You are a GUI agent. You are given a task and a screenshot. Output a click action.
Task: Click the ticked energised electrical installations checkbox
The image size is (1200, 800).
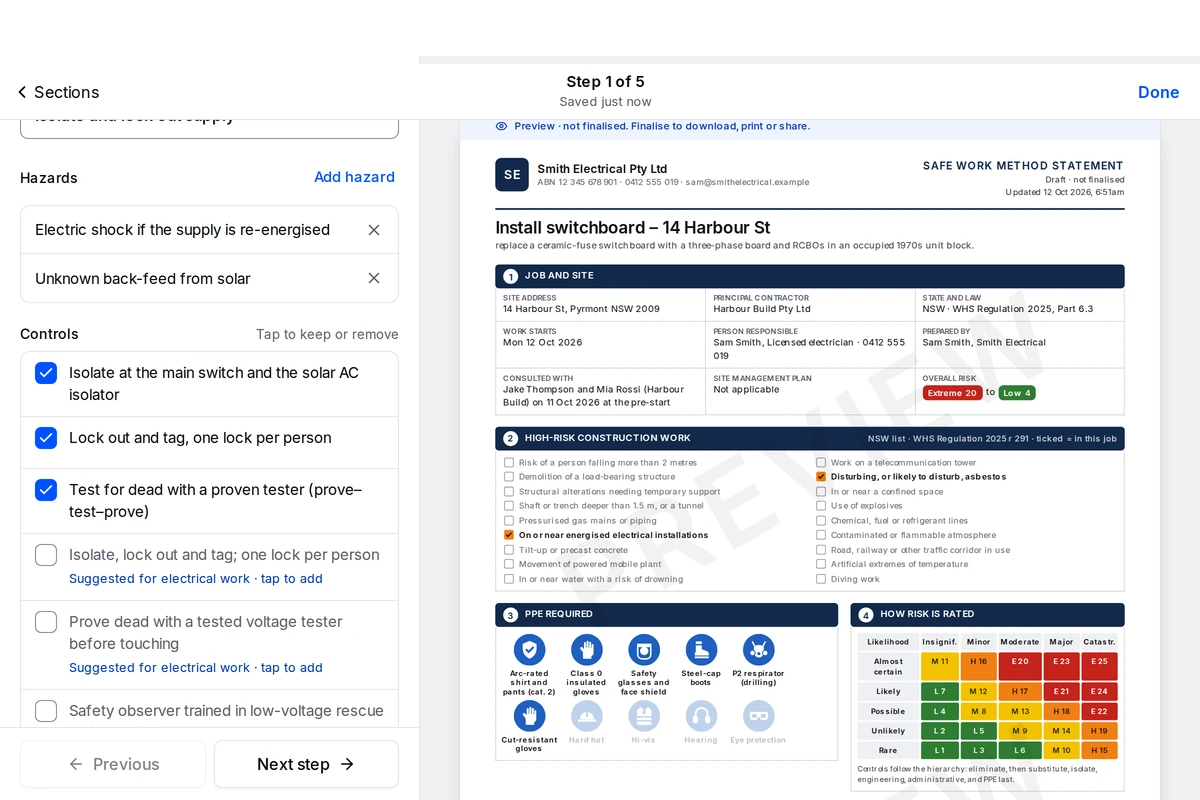tap(509, 535)
